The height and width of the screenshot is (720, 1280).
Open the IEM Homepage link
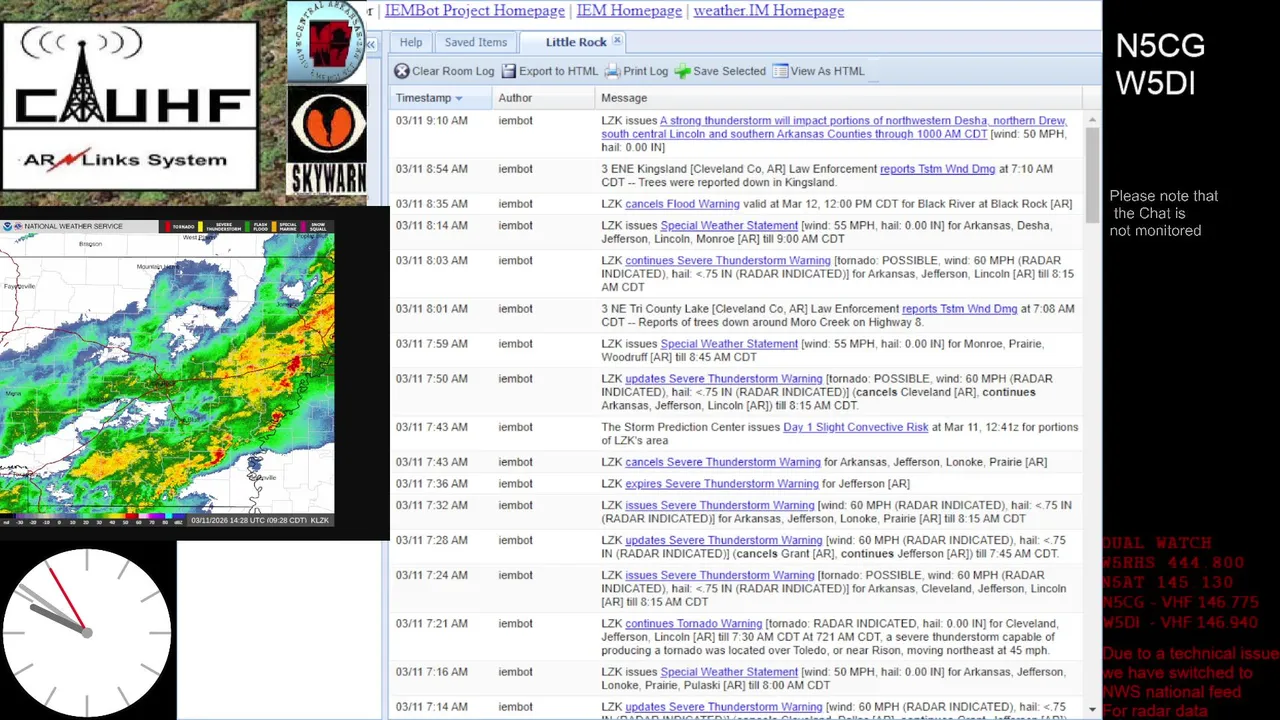pyautogui.click(x=629, y=11)
